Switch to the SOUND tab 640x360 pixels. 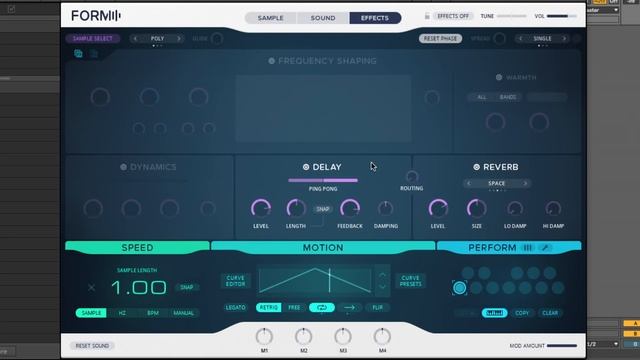[x=323, y=18]
